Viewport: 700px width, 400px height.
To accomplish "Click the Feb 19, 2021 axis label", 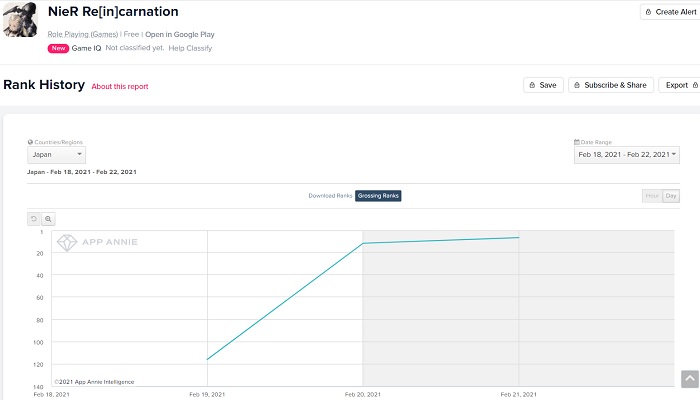I will (207, 395).
